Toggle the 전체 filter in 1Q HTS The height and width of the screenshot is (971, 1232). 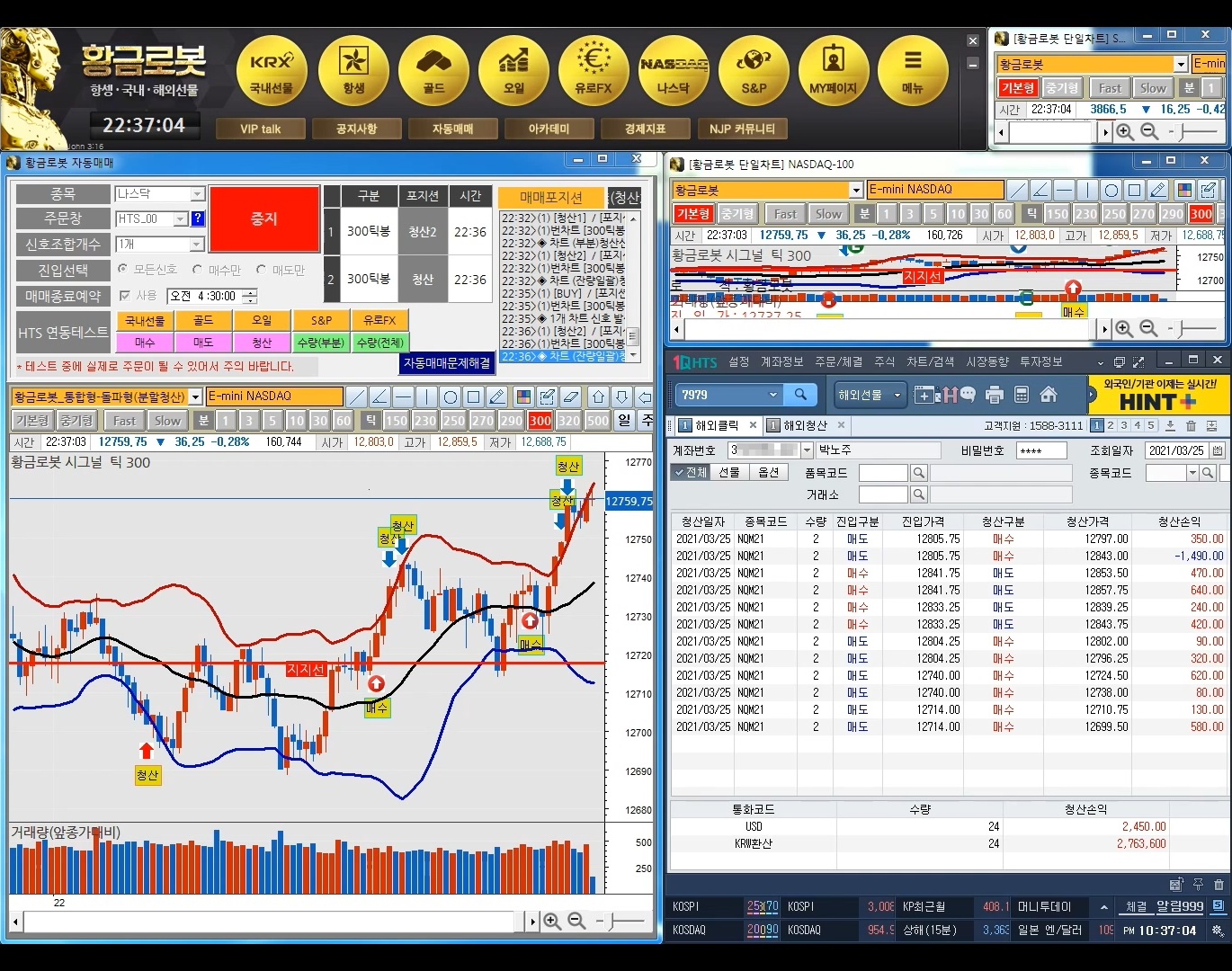point(690,472)
